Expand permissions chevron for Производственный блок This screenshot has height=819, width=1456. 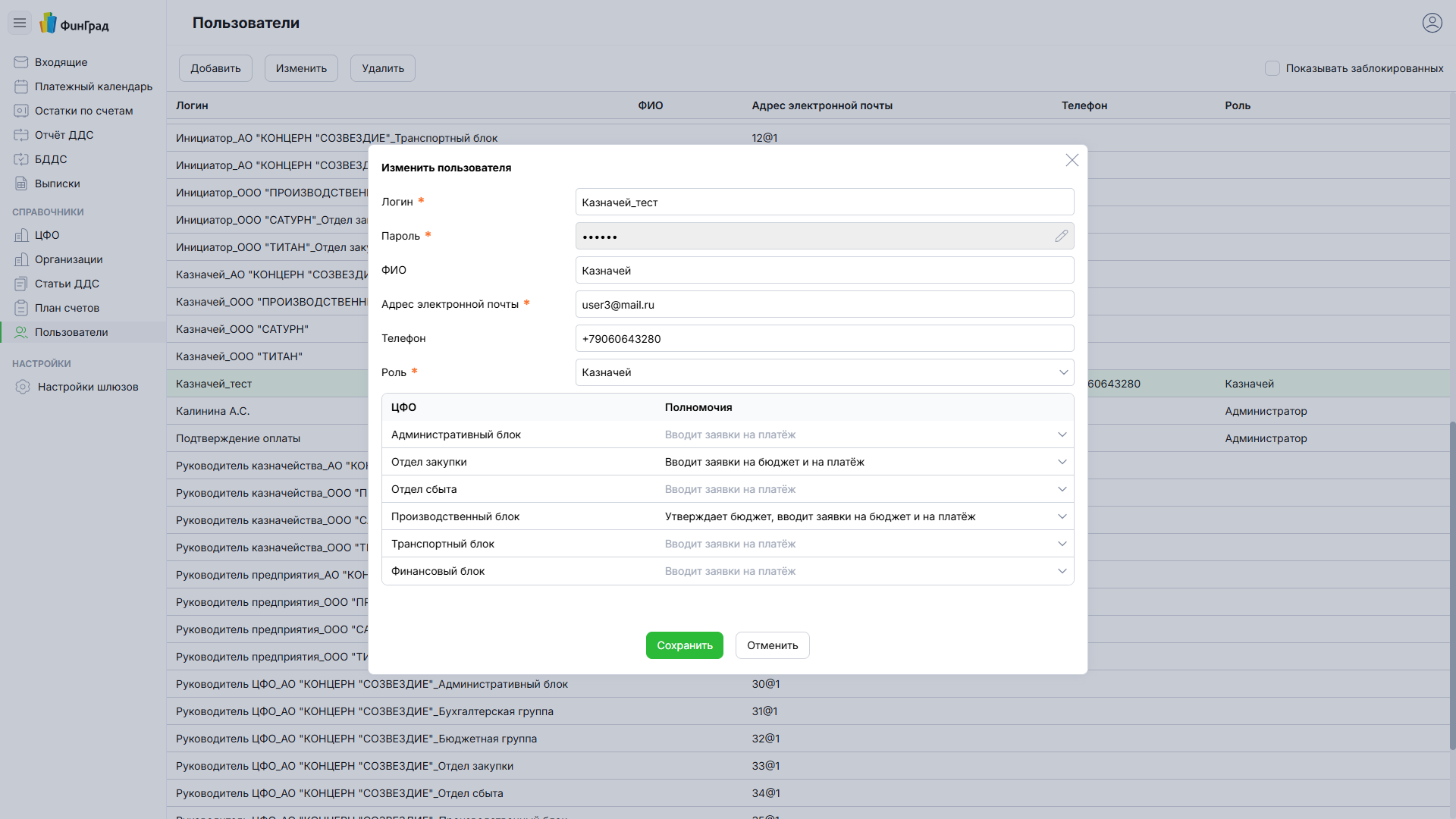1062,516
